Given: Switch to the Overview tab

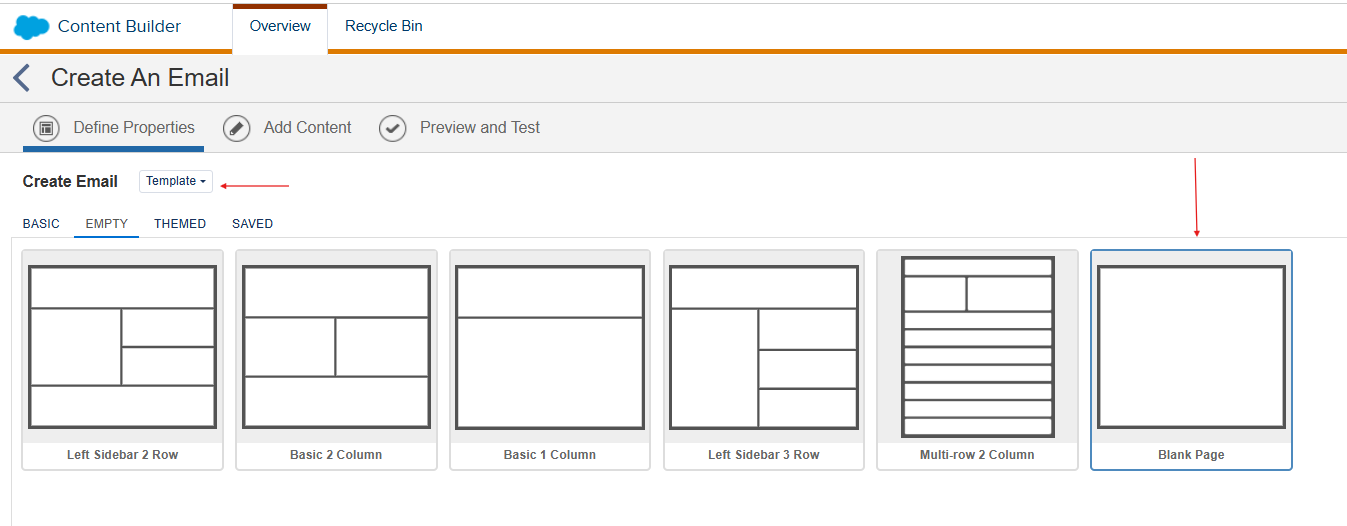Looking at the screenshot, I should tap(280, 27).
